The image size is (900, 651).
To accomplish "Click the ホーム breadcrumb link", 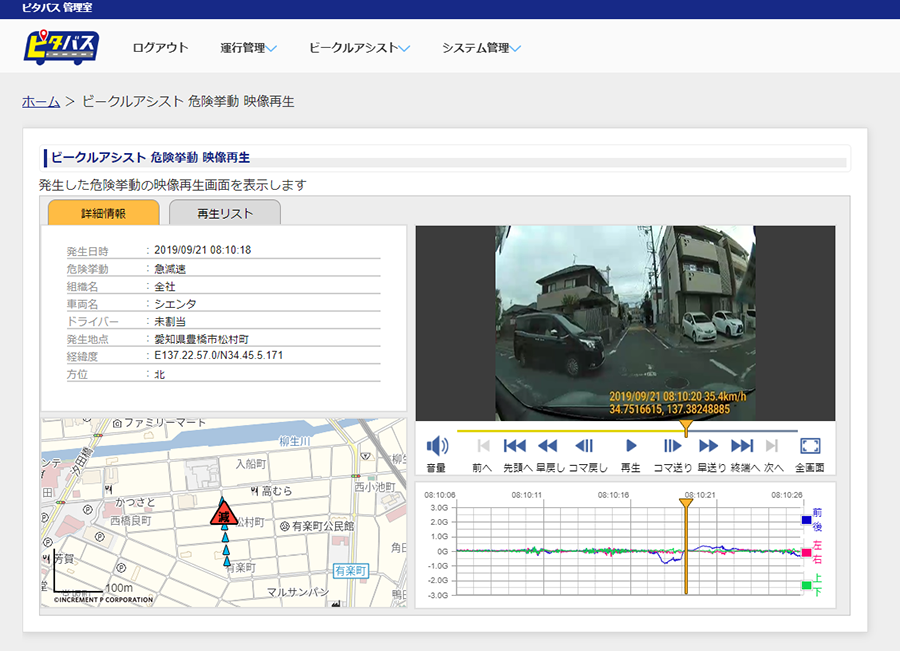I will coord(41,101).
